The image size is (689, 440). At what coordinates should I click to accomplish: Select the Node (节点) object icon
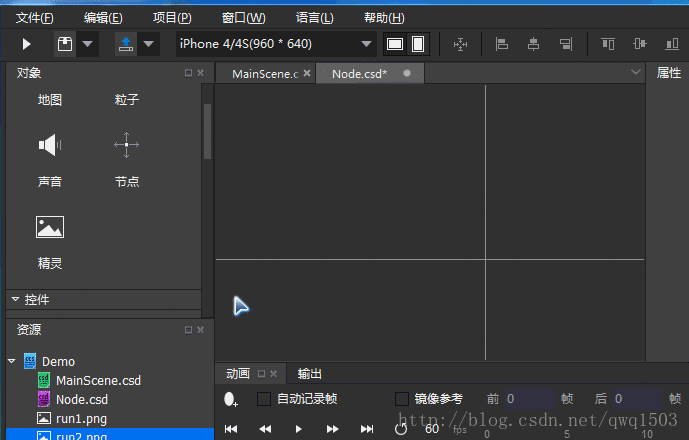click(x=127, y=145)
